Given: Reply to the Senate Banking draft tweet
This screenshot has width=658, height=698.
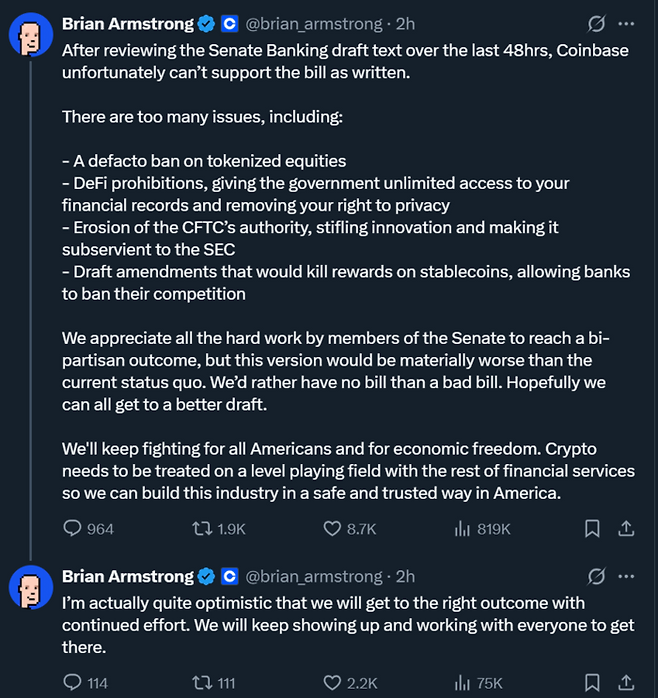Looking at the screenshot, I should (x=73, y=529).
